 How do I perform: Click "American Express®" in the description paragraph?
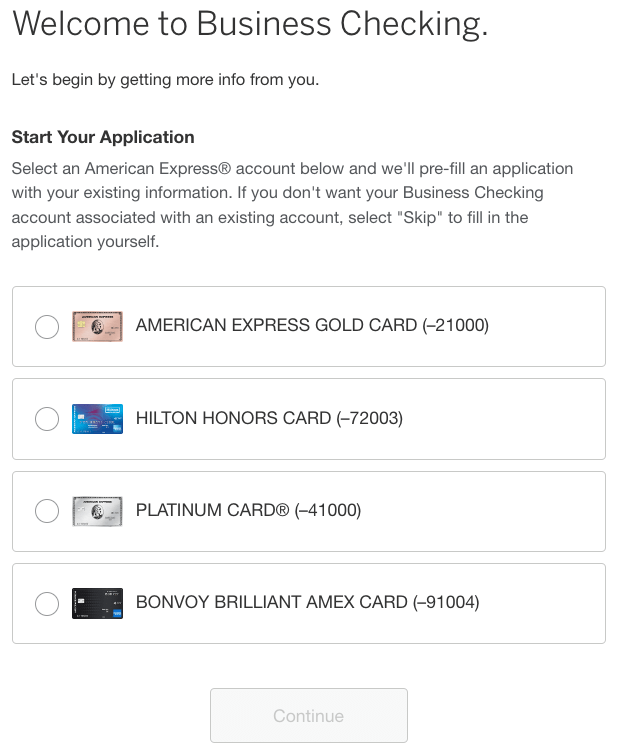coord(158,169)
